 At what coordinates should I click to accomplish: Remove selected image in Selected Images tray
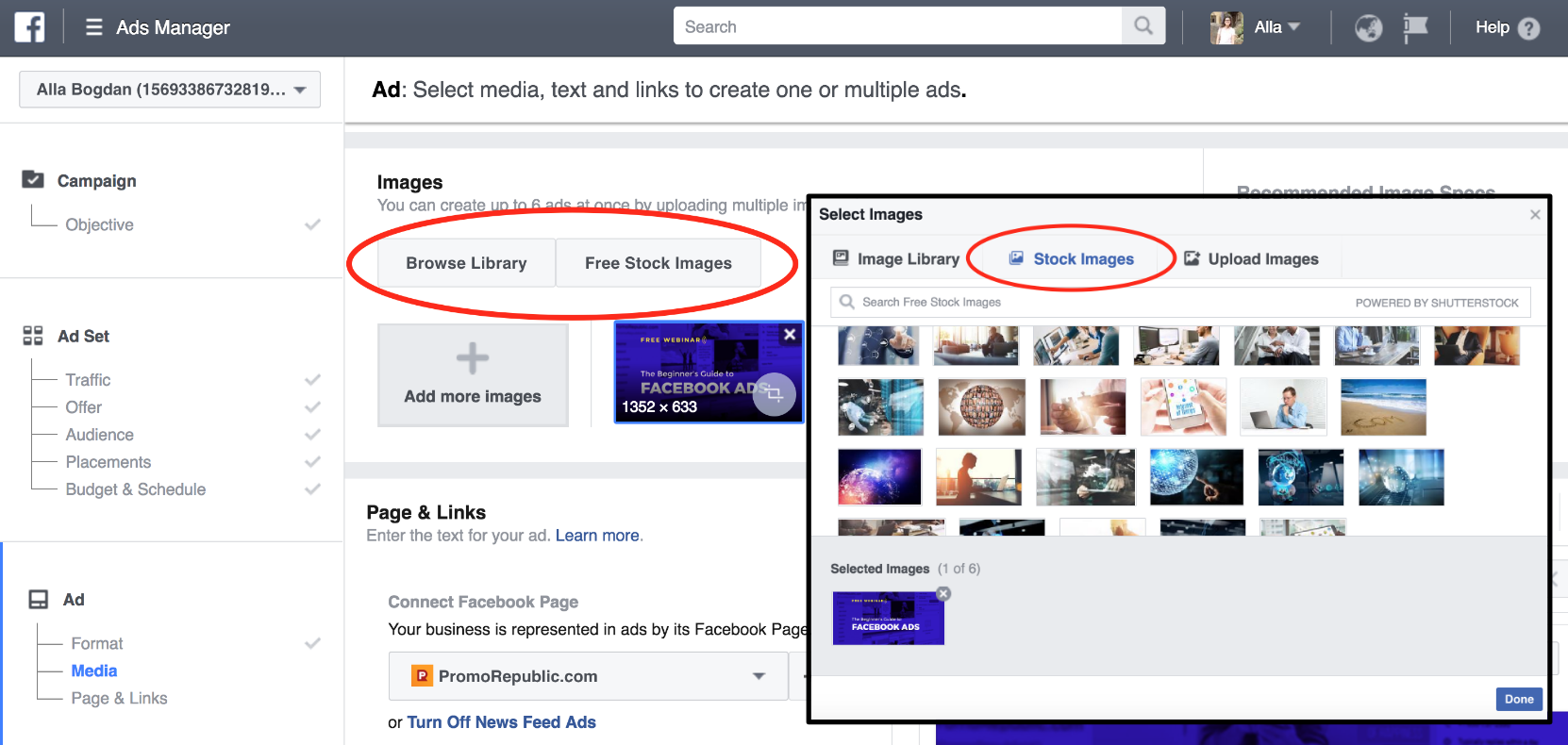[943, 593]
